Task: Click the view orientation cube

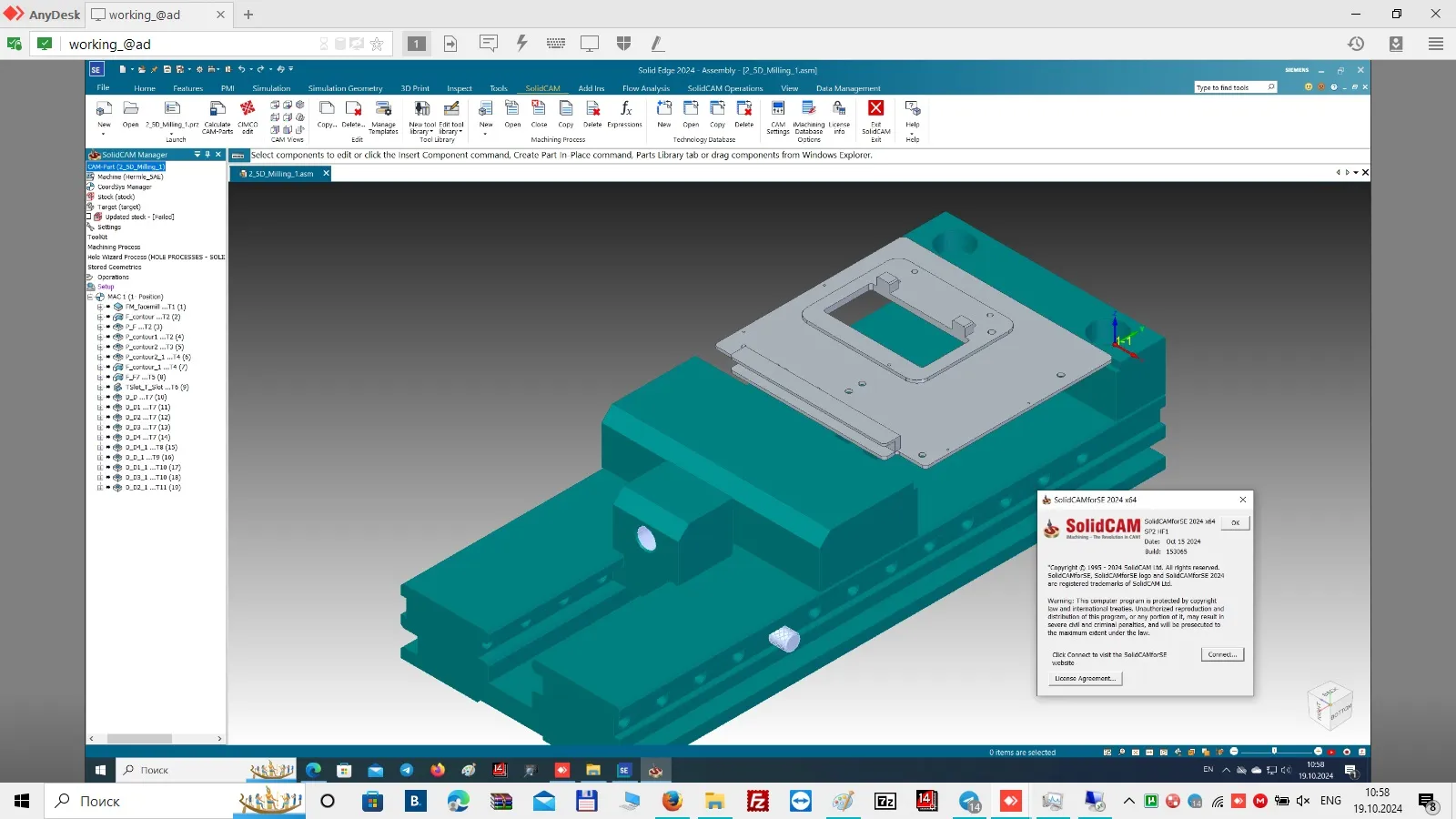Action: (x=1330, y=705)
